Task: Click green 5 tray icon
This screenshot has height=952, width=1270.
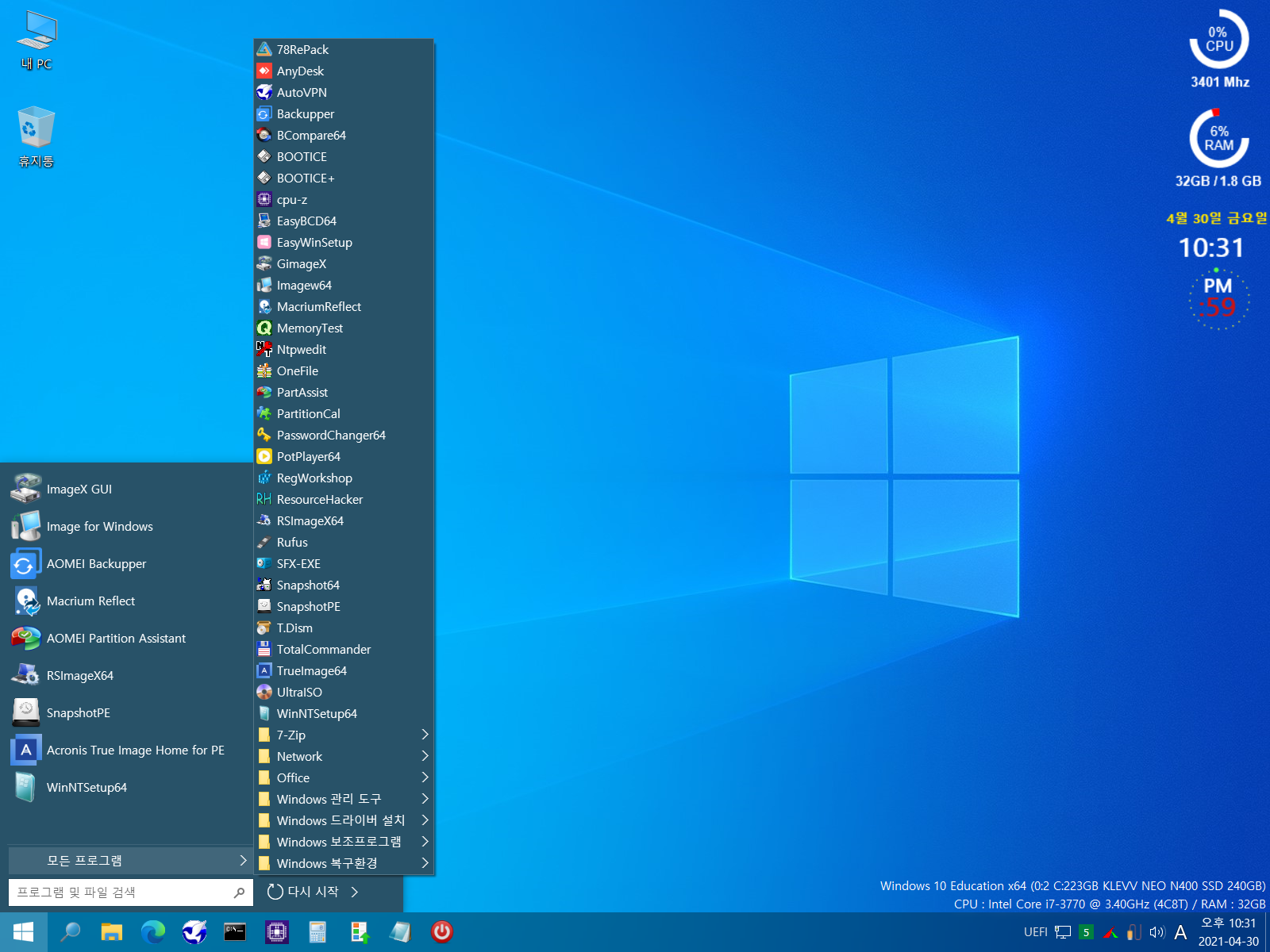Action: [x=1087, y=932]
